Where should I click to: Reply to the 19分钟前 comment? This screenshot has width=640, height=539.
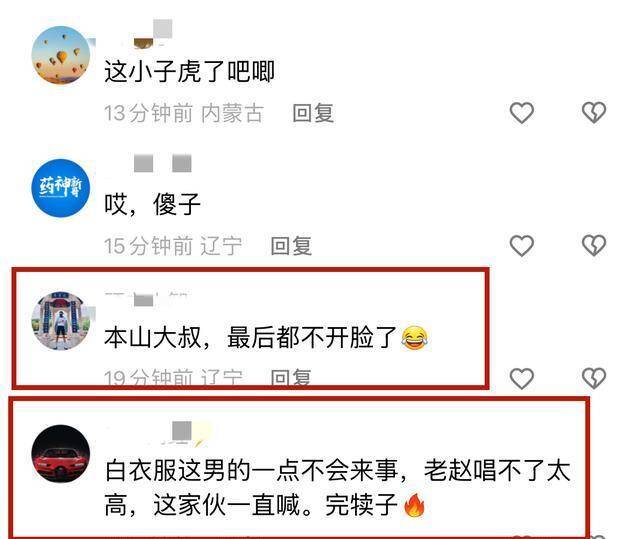(x=291, y=377)
